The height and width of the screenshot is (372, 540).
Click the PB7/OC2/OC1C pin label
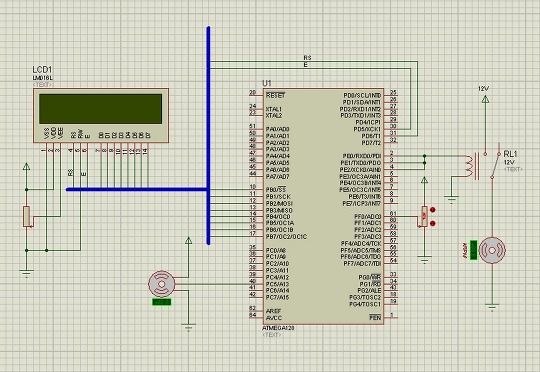tap(286, 237)
